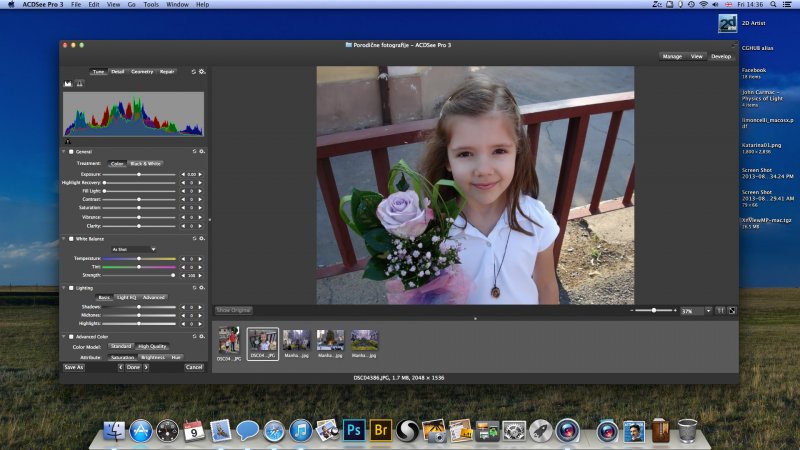Viewport: 800px width, 450px height.
Task: Reset all develop settings in top panel
Action: [x=194, y=72]
